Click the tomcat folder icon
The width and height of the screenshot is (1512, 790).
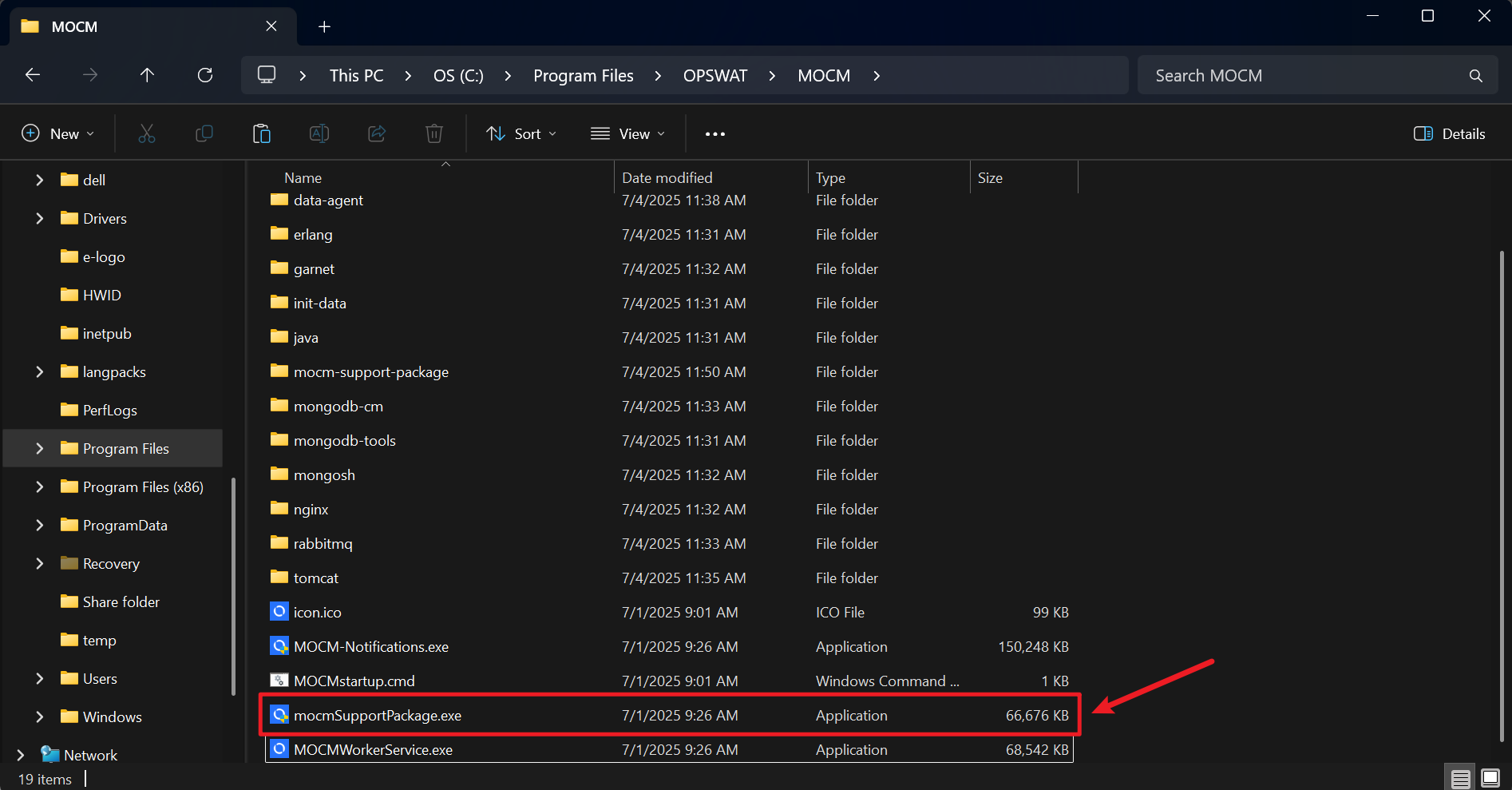(279, 577)
